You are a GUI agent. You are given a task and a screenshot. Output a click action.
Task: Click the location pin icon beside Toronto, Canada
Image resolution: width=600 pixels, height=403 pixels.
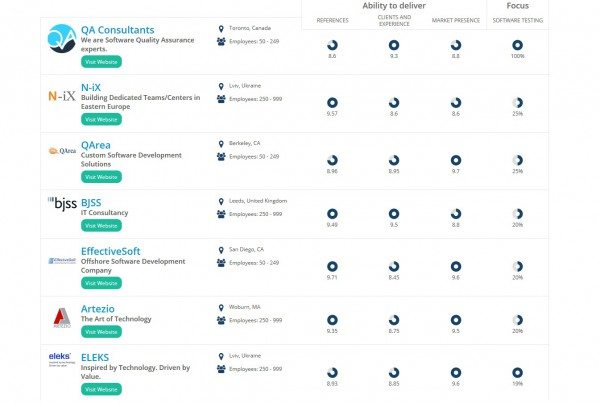220,29
